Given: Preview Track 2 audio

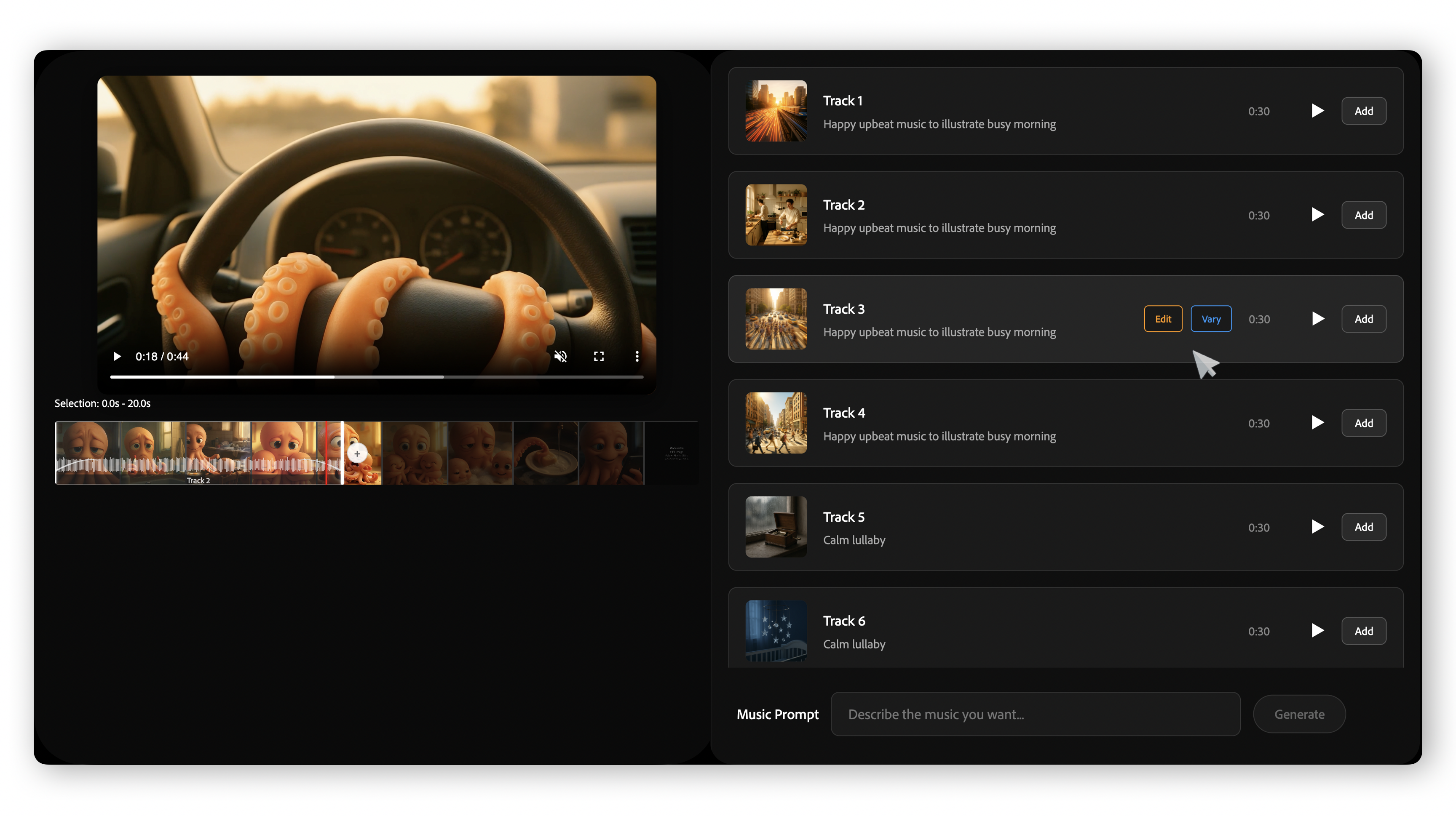Looking at the screenshot, I should (1317, 215).
